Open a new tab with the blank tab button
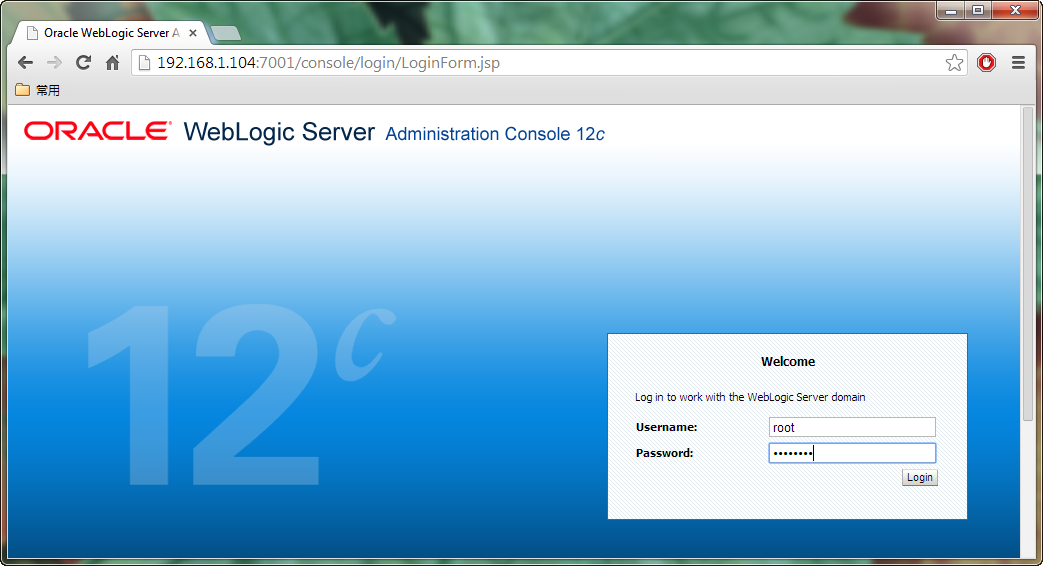The height and width of the screenshot is (566, 1043). pos(226,34)
